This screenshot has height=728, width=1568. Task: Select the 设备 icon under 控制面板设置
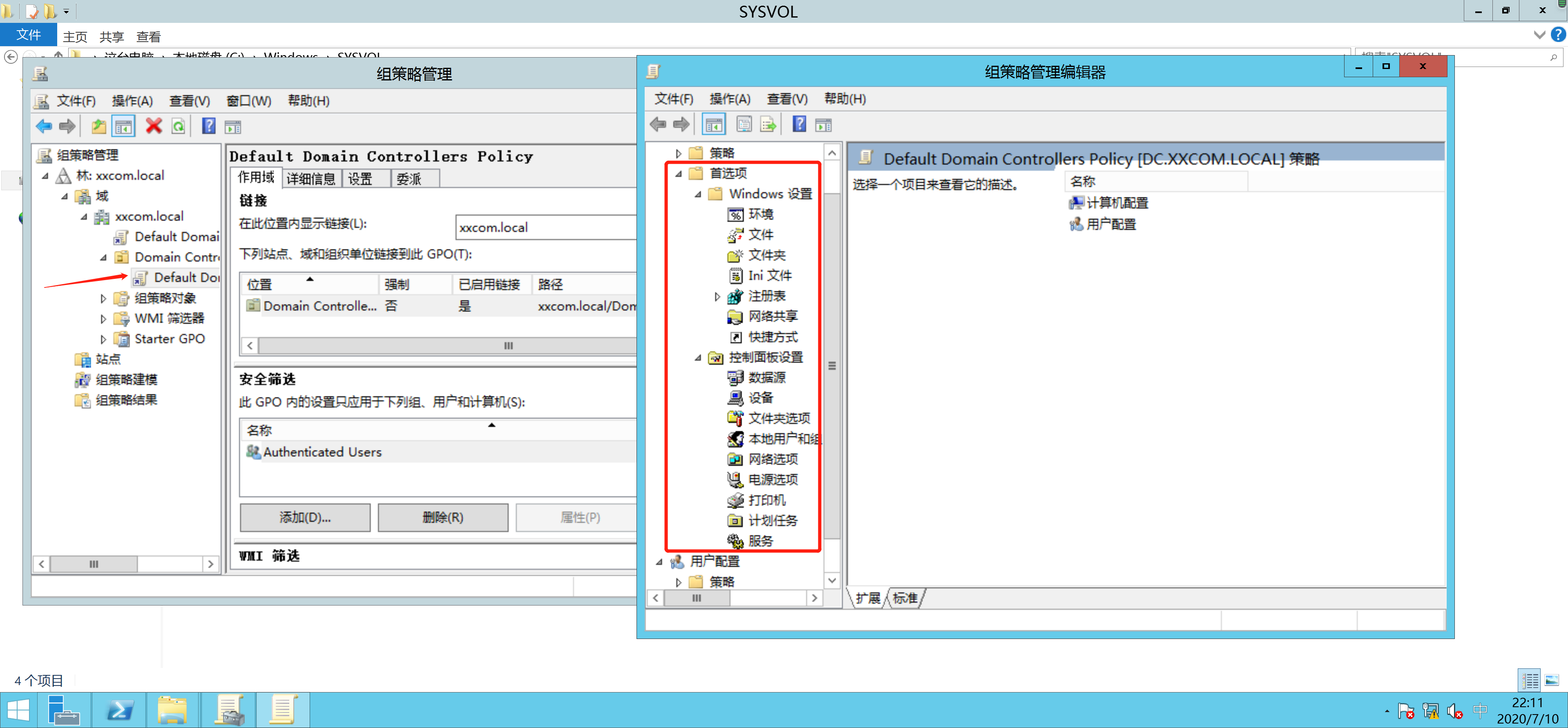(x=735, y=399)
